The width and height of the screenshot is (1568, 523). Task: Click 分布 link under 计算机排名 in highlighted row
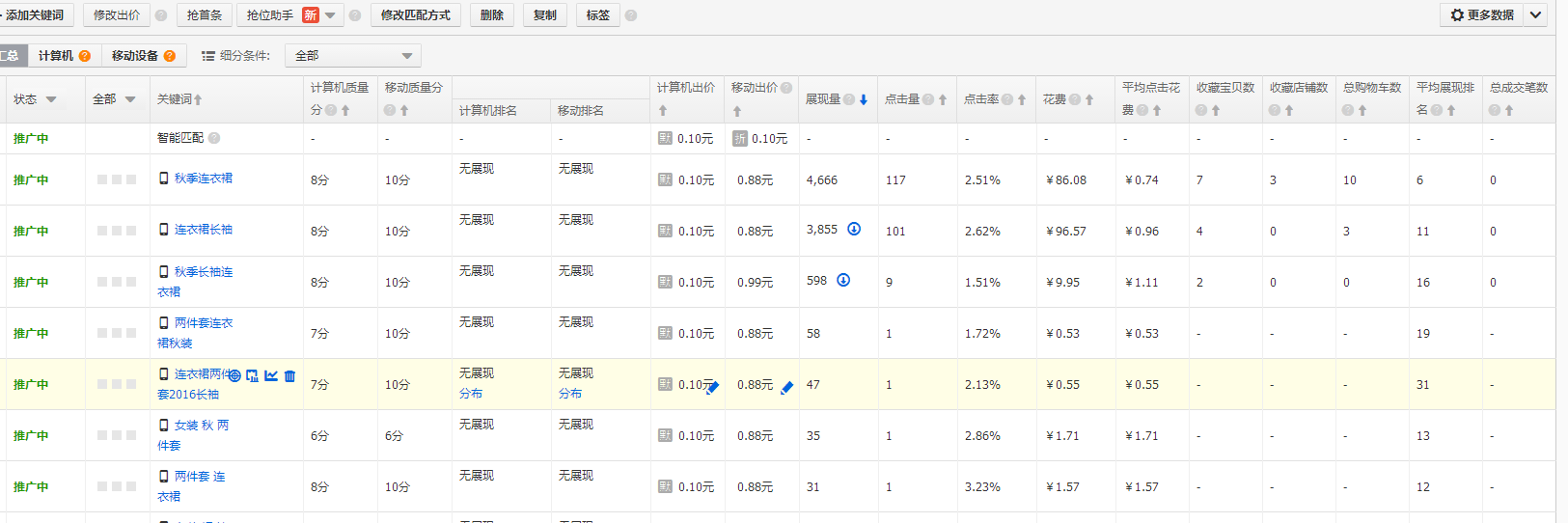click(471, 394)
